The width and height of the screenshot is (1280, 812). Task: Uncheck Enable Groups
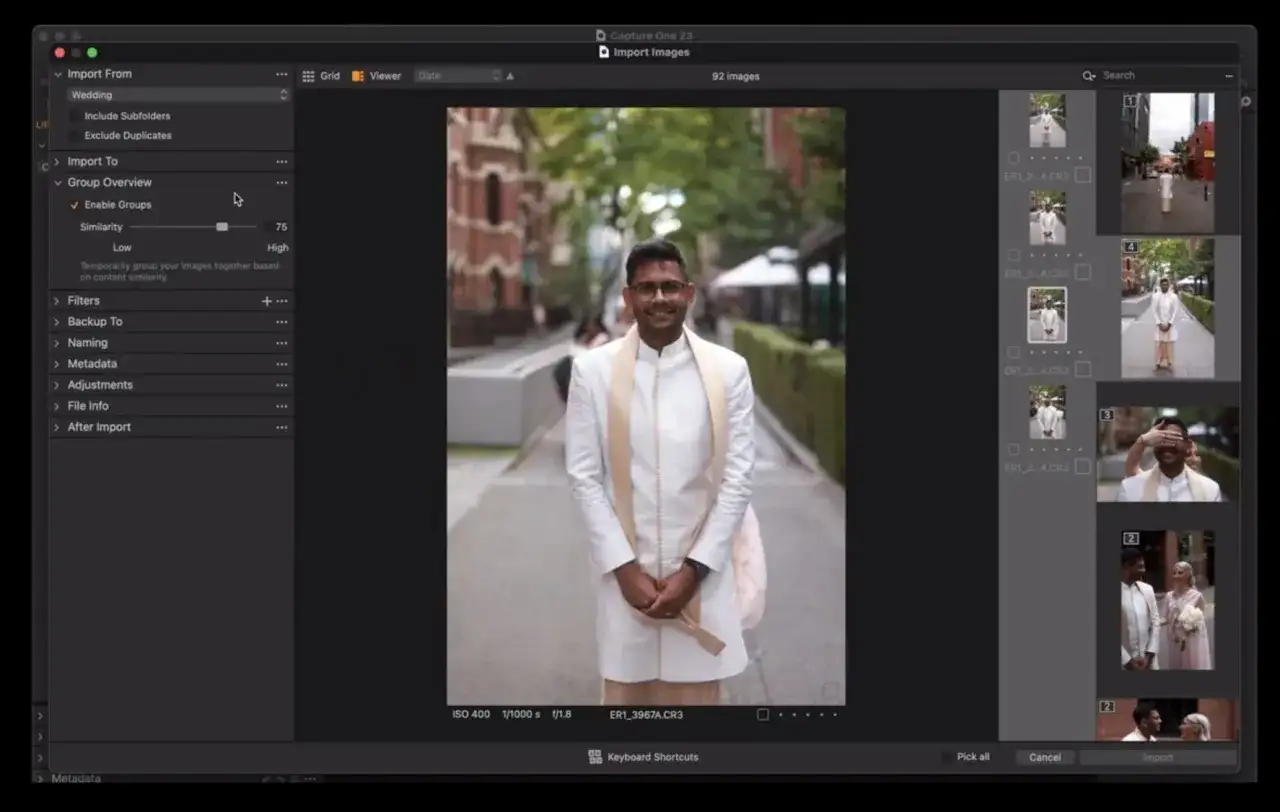pos(75,205)
